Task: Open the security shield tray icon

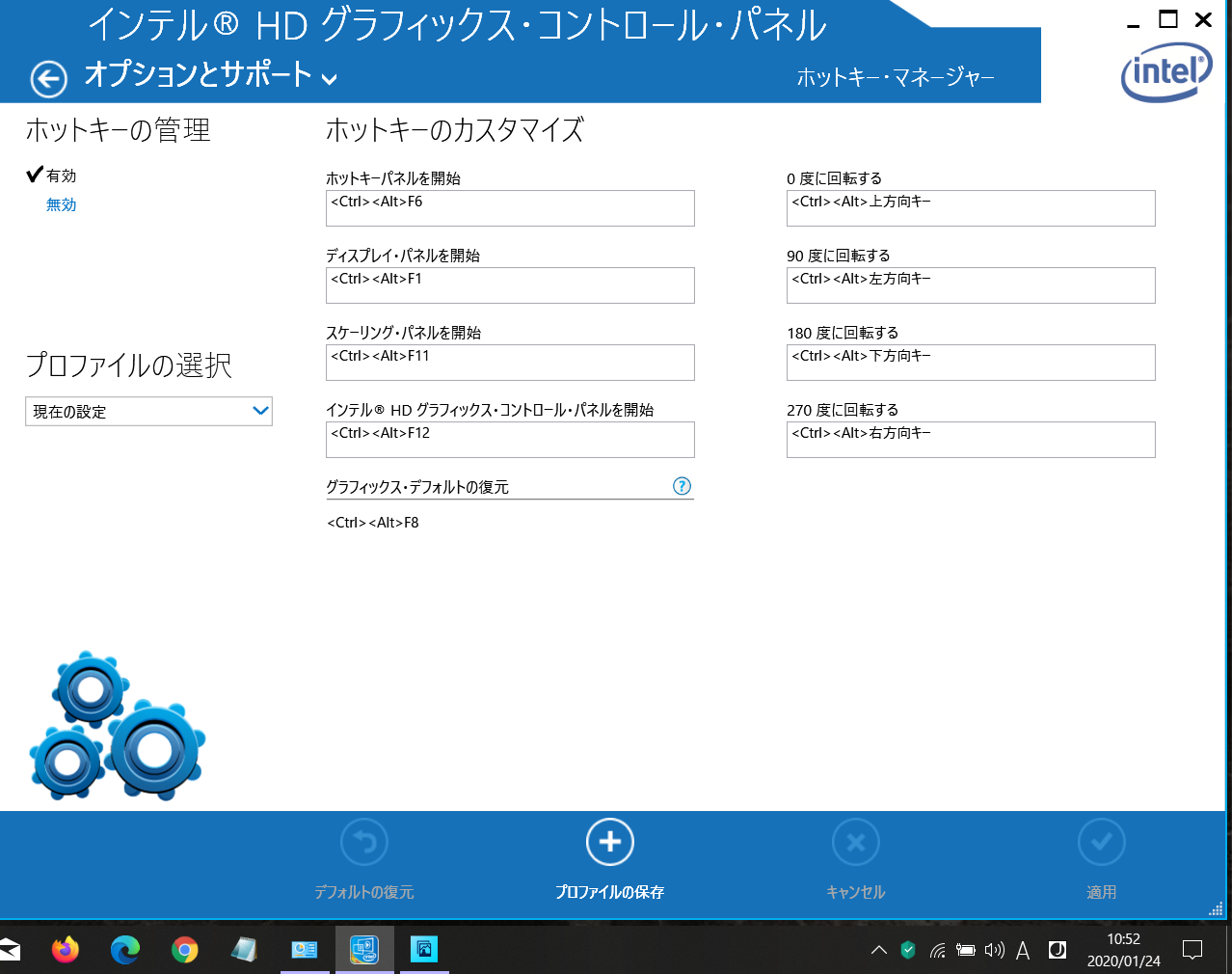Action: tap(908, 950)
